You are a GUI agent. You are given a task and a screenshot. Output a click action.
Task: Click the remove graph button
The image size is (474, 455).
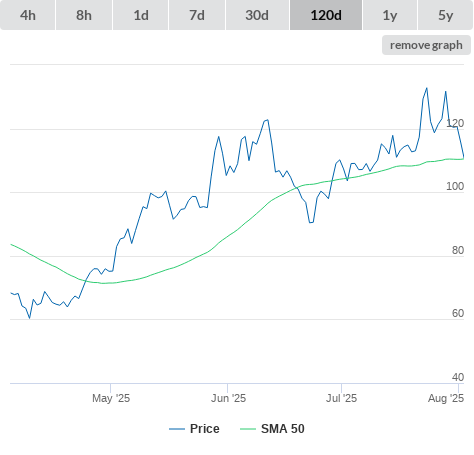pos(426,45)
